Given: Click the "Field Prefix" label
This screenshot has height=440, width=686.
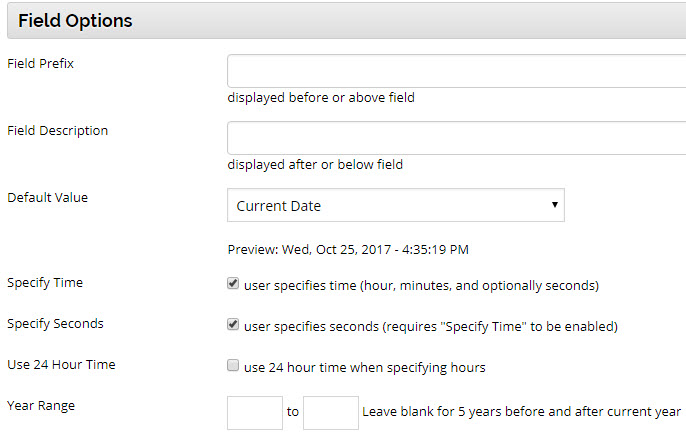Looking at the screenshot, I should (41, 64).
